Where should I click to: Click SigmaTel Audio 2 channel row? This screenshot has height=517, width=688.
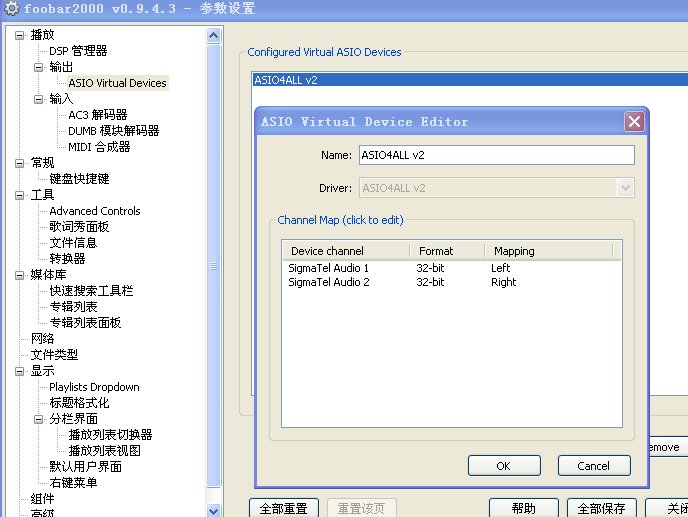[x=452, y=282]
